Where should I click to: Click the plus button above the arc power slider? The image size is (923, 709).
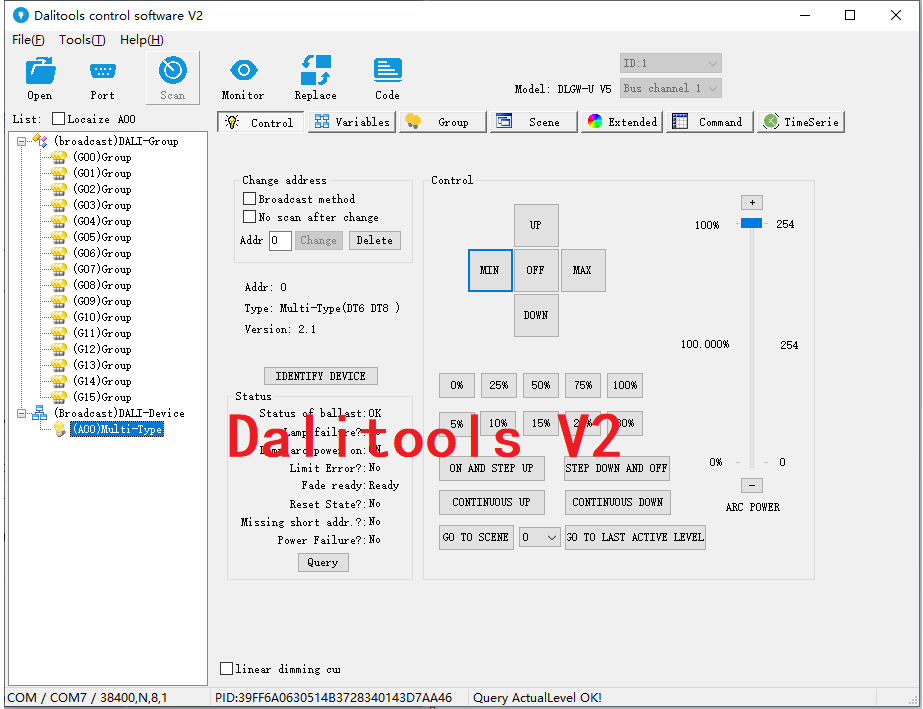(x=752, y=202)
